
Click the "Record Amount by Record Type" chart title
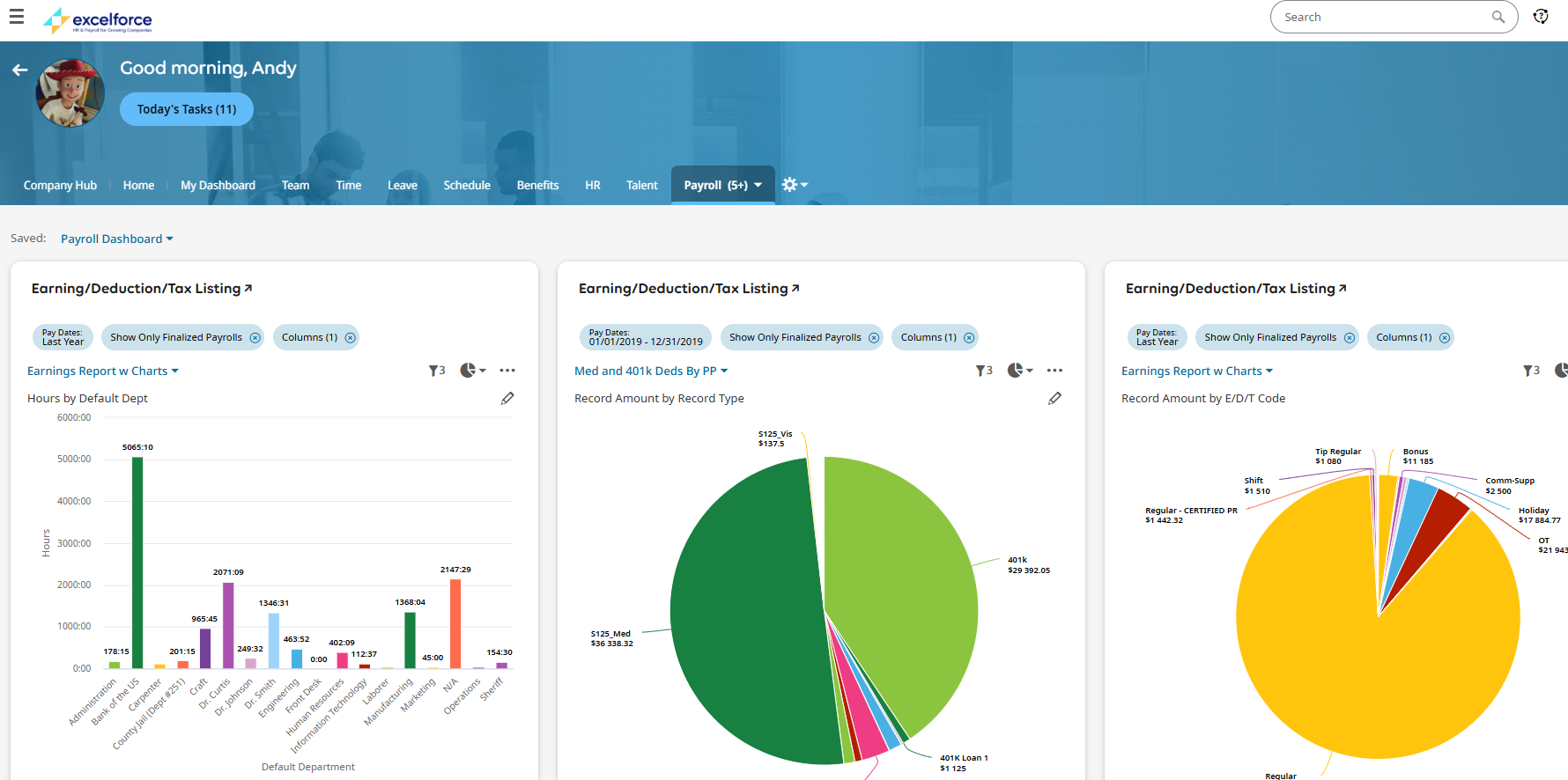(x=659, y=399)
